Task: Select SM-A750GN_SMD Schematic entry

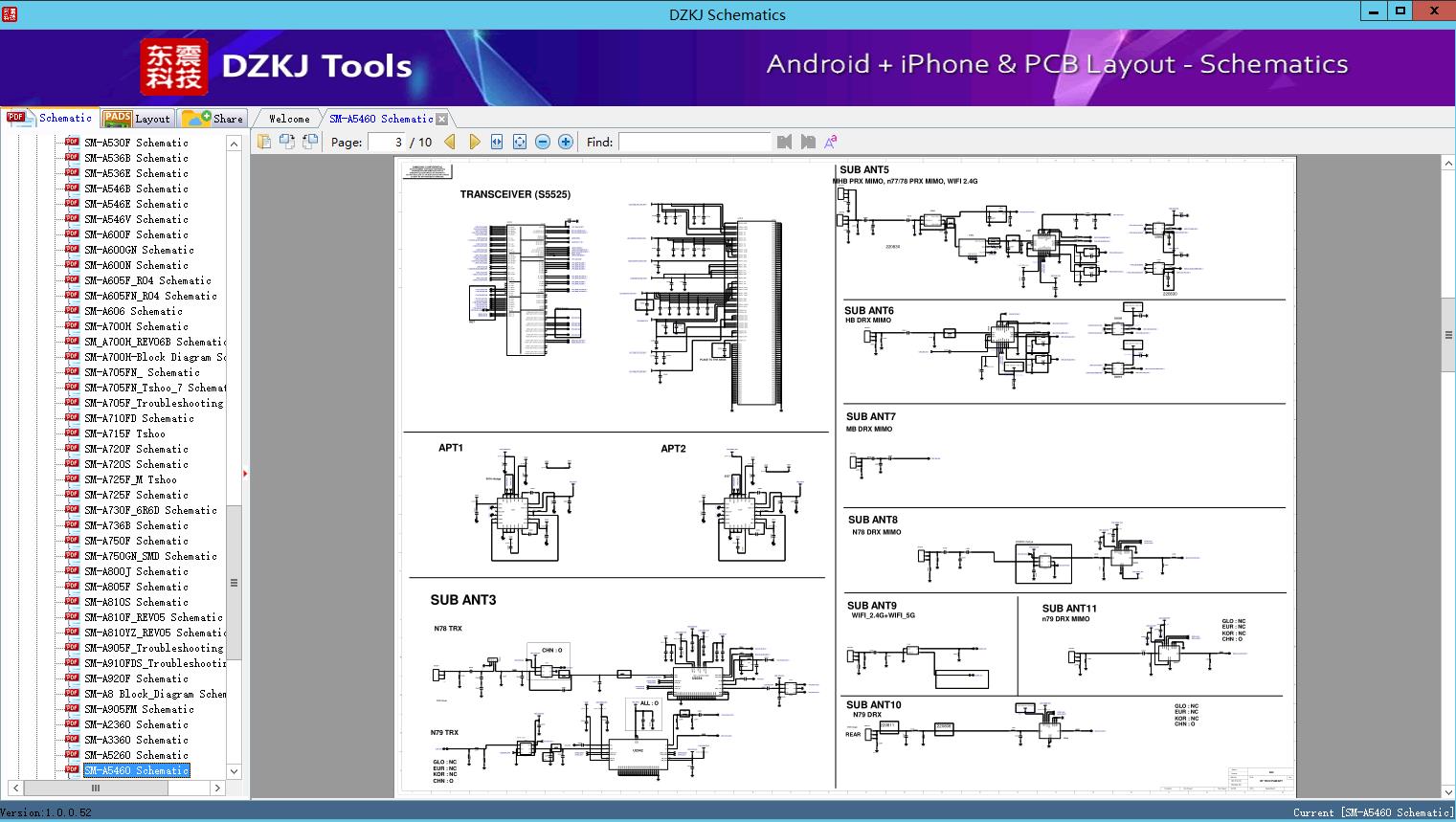Action: coord(150,556)
